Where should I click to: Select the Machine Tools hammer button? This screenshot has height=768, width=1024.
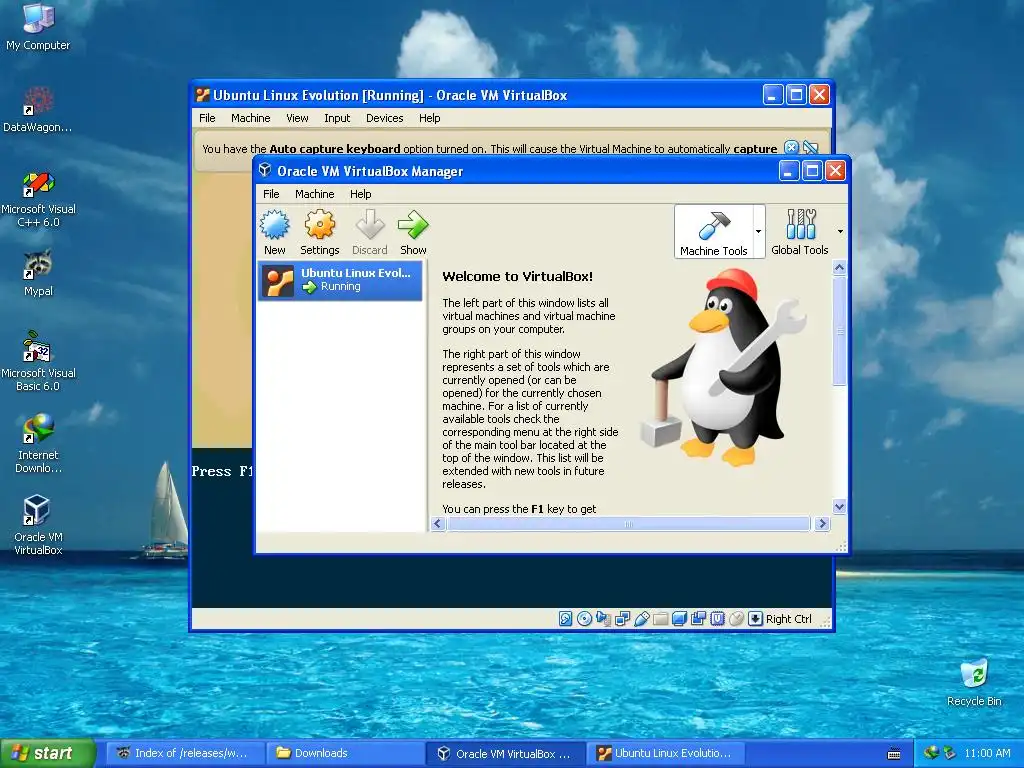[x=714, y=231]
